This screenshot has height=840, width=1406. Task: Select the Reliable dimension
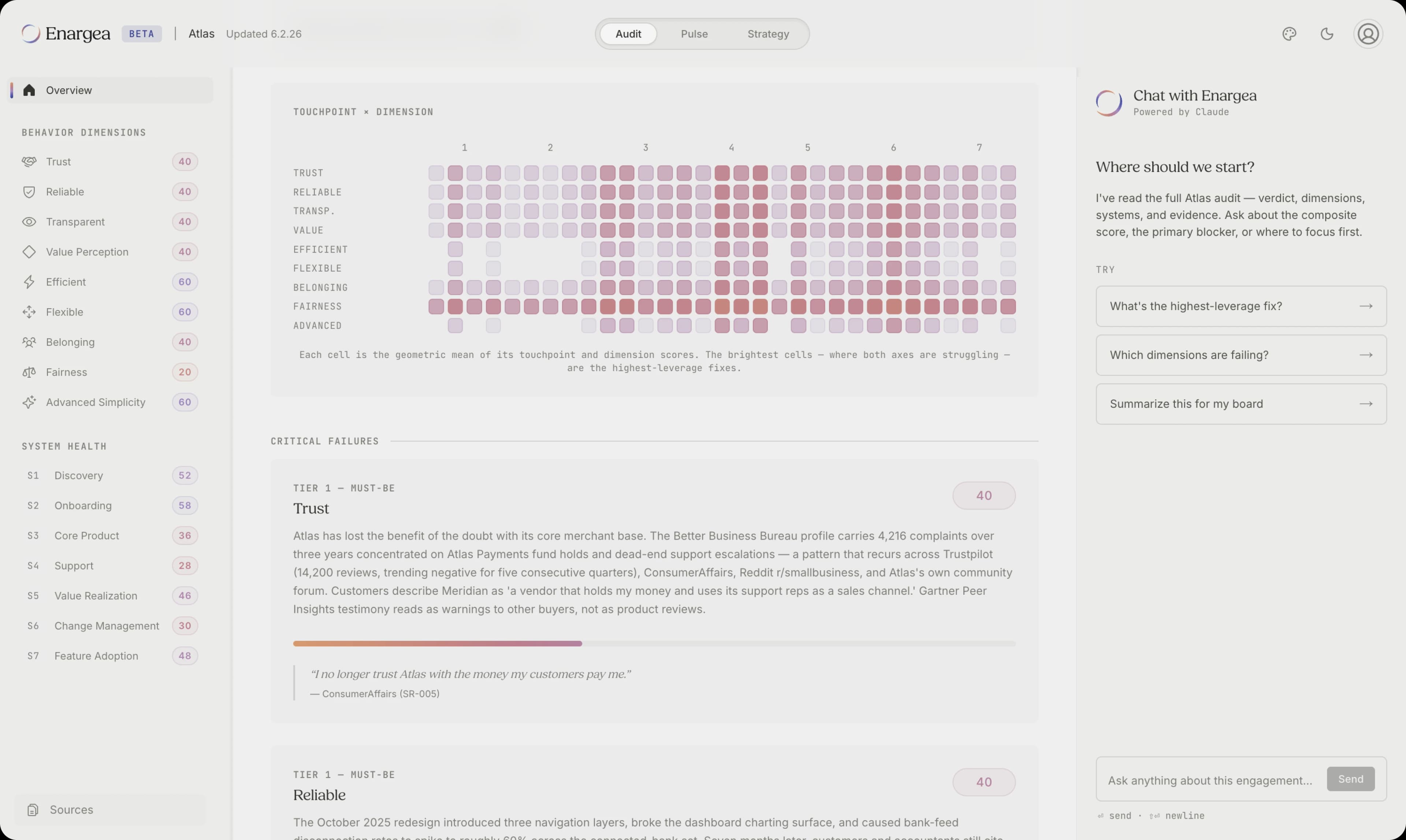click(110, 192)
